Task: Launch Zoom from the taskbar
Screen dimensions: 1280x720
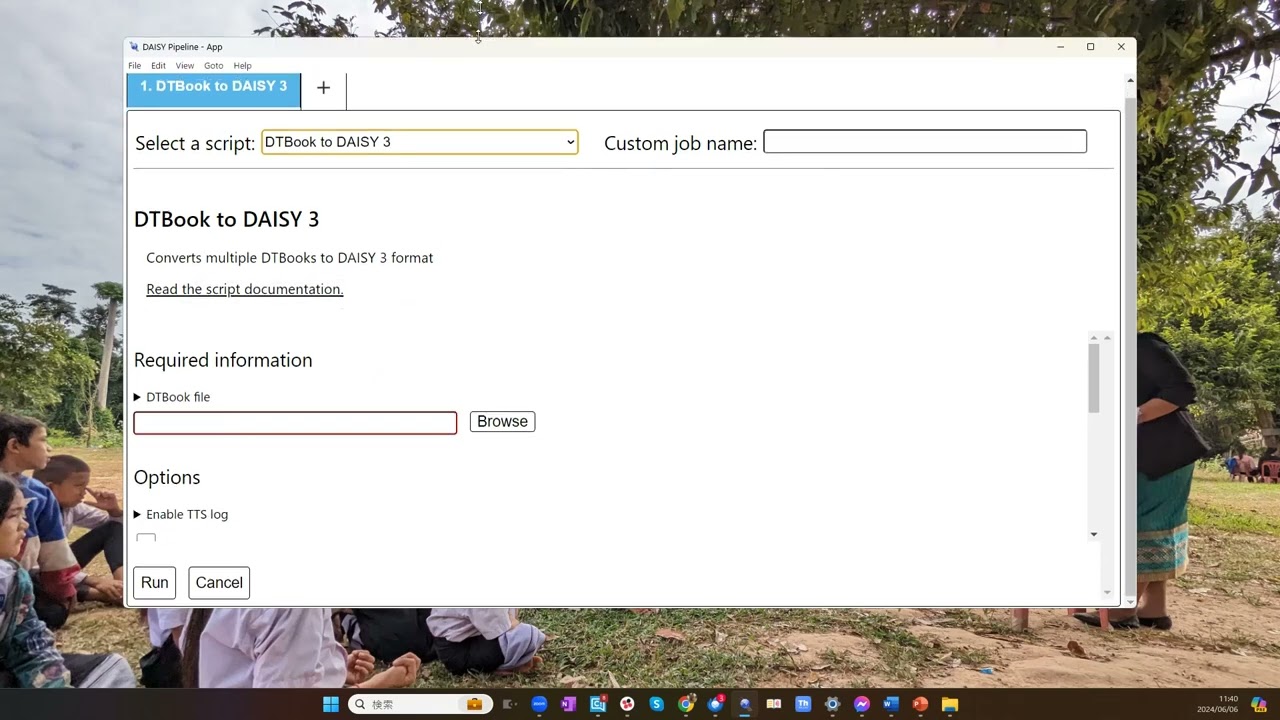Action: [540, 704]
